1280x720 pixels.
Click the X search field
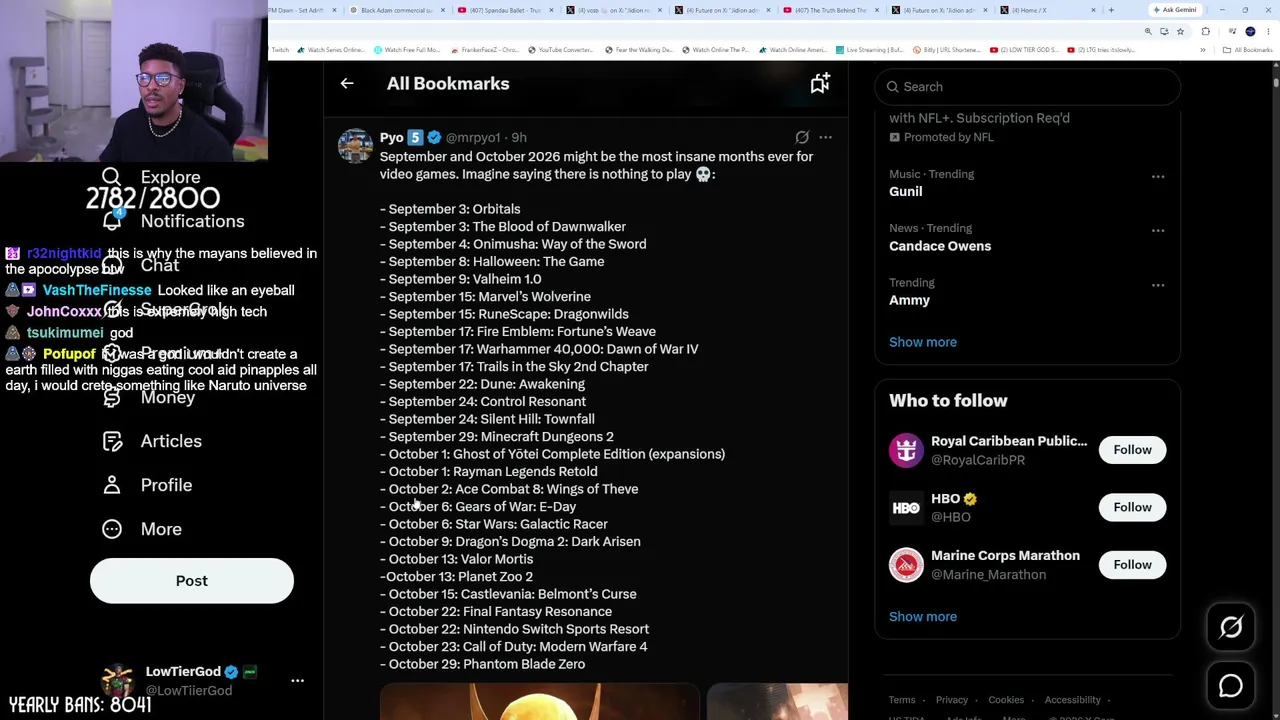point(1027,87)
